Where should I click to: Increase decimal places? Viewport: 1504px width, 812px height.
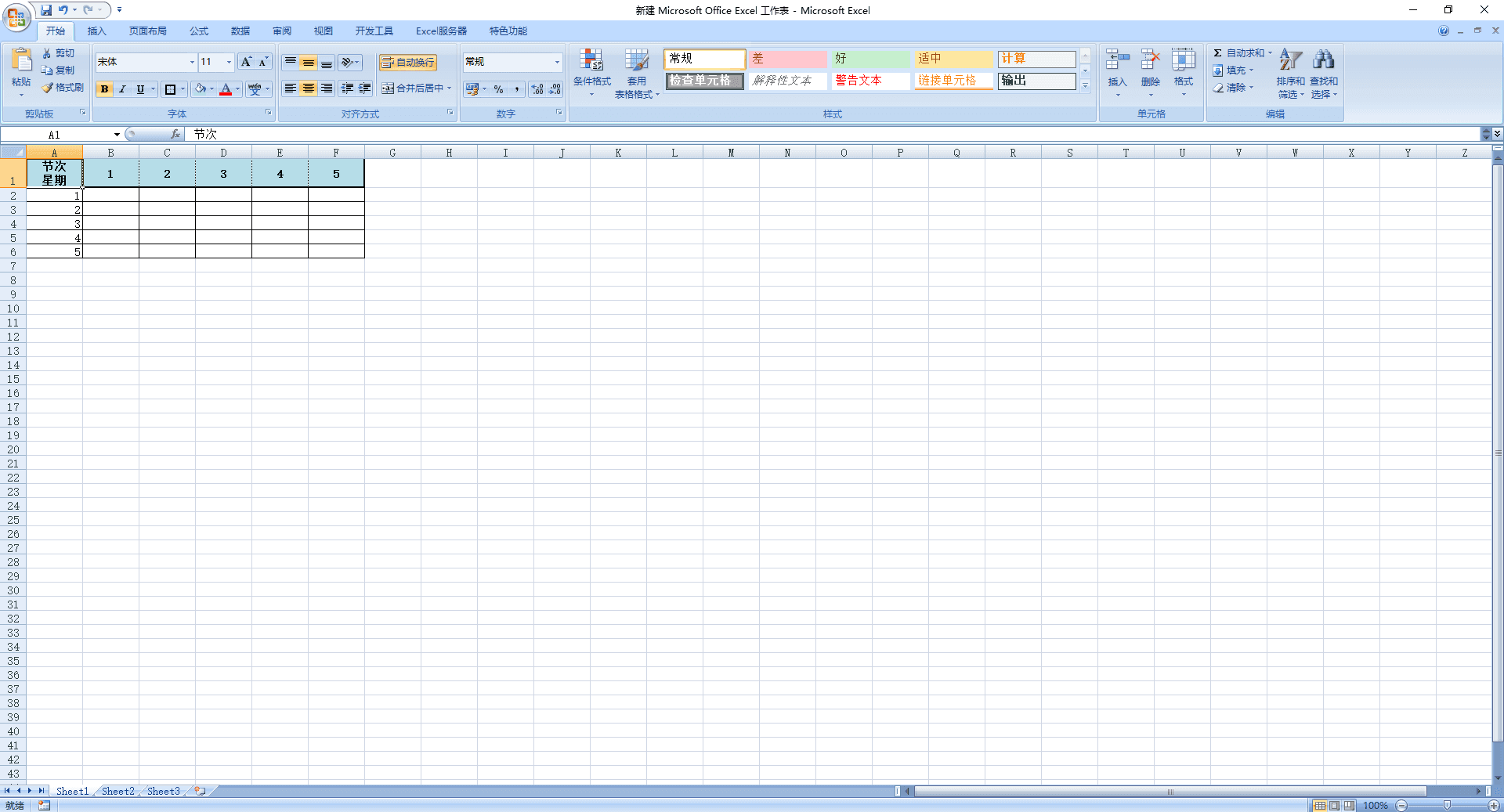[x=537, y=89]
